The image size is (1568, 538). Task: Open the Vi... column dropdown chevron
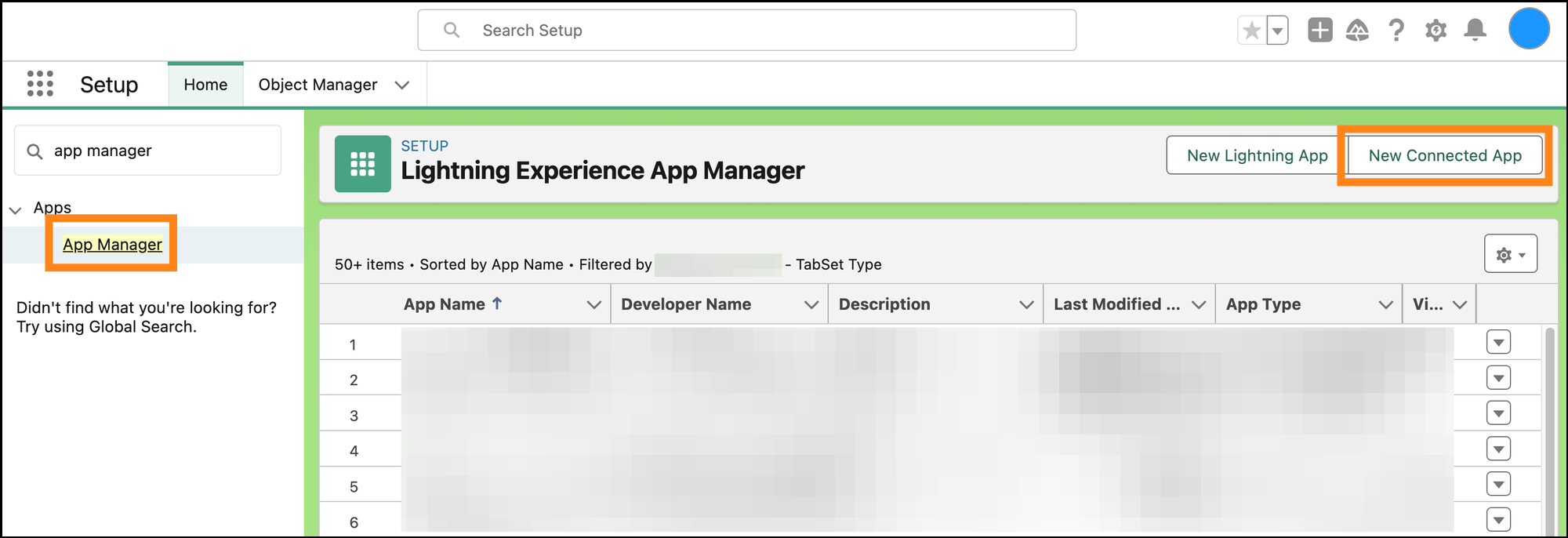coord(1460,304)
